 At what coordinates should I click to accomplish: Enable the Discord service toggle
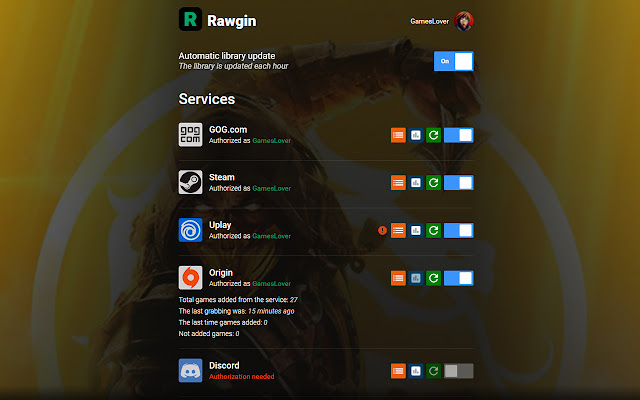[x=459, y=371]
